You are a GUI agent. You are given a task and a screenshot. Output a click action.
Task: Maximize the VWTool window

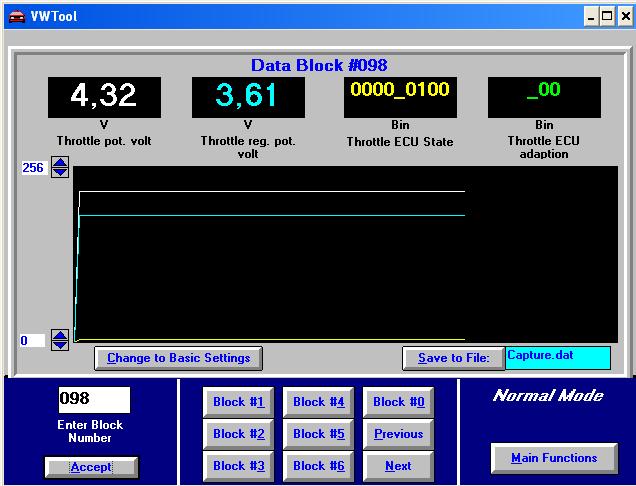607,17
